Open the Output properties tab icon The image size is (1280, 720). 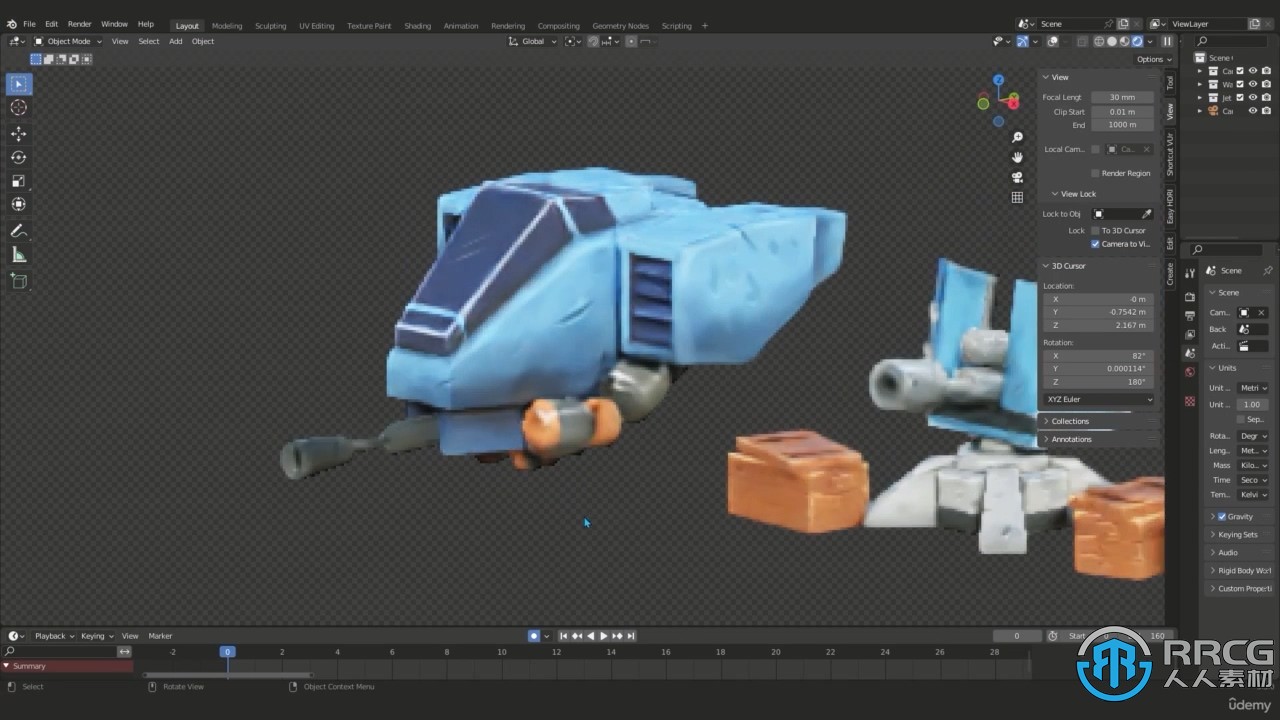[1190, 316]
